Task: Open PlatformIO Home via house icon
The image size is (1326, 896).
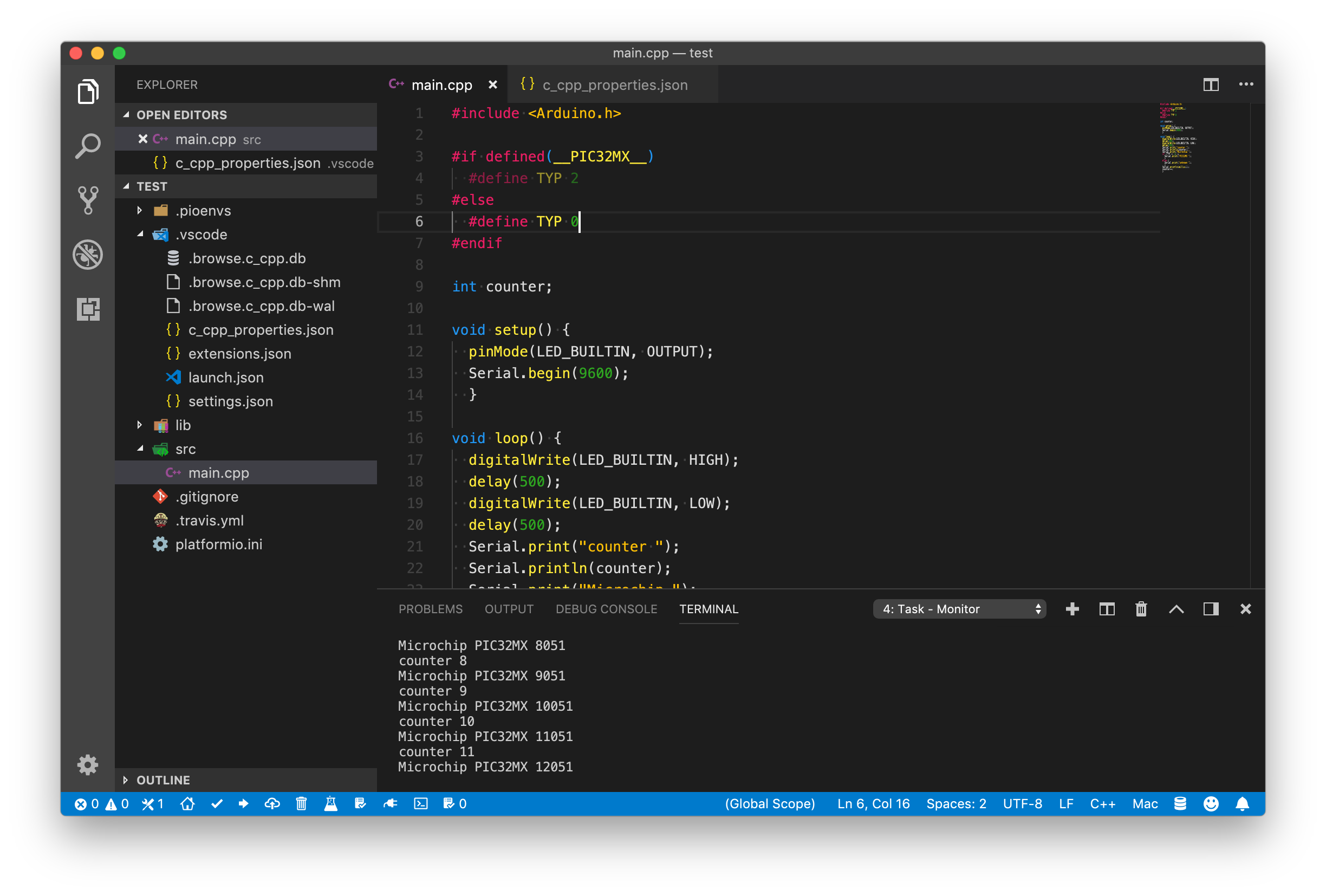Action: pyautogui.click(x=188, y=803)
